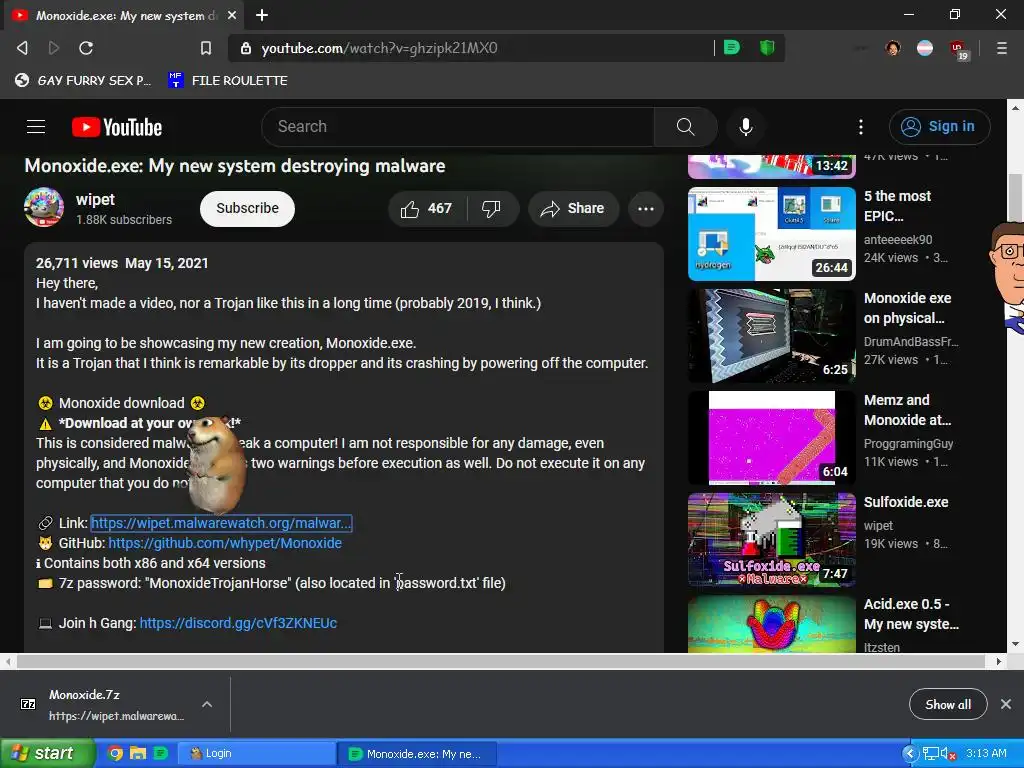Screen dimensions: 1024x768
Task: Bookmark this page with the bookmark icon
Action: [206, 48]
